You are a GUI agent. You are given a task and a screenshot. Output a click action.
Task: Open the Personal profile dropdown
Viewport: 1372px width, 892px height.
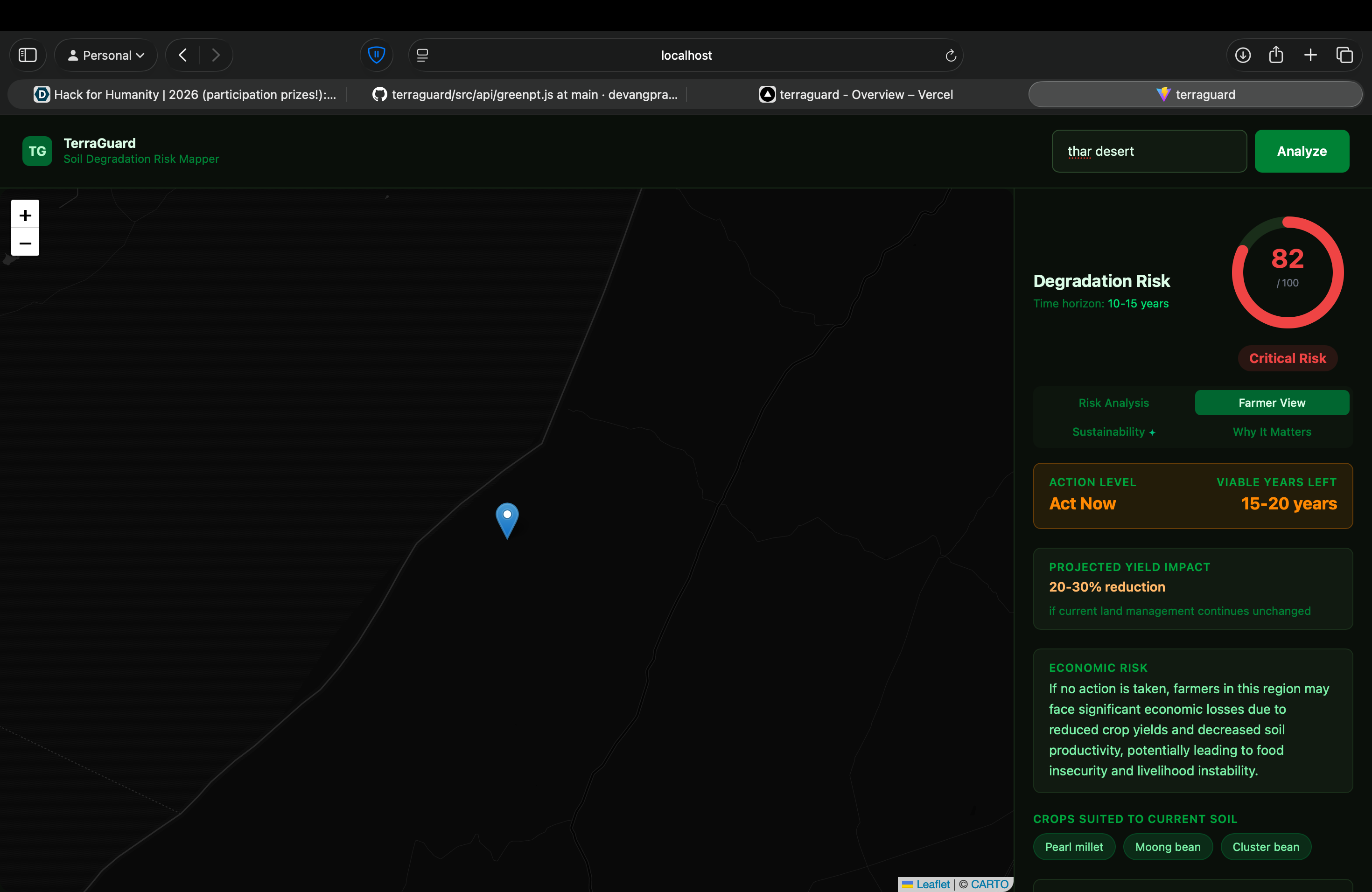pyautogui.click(x=106, y=56)
